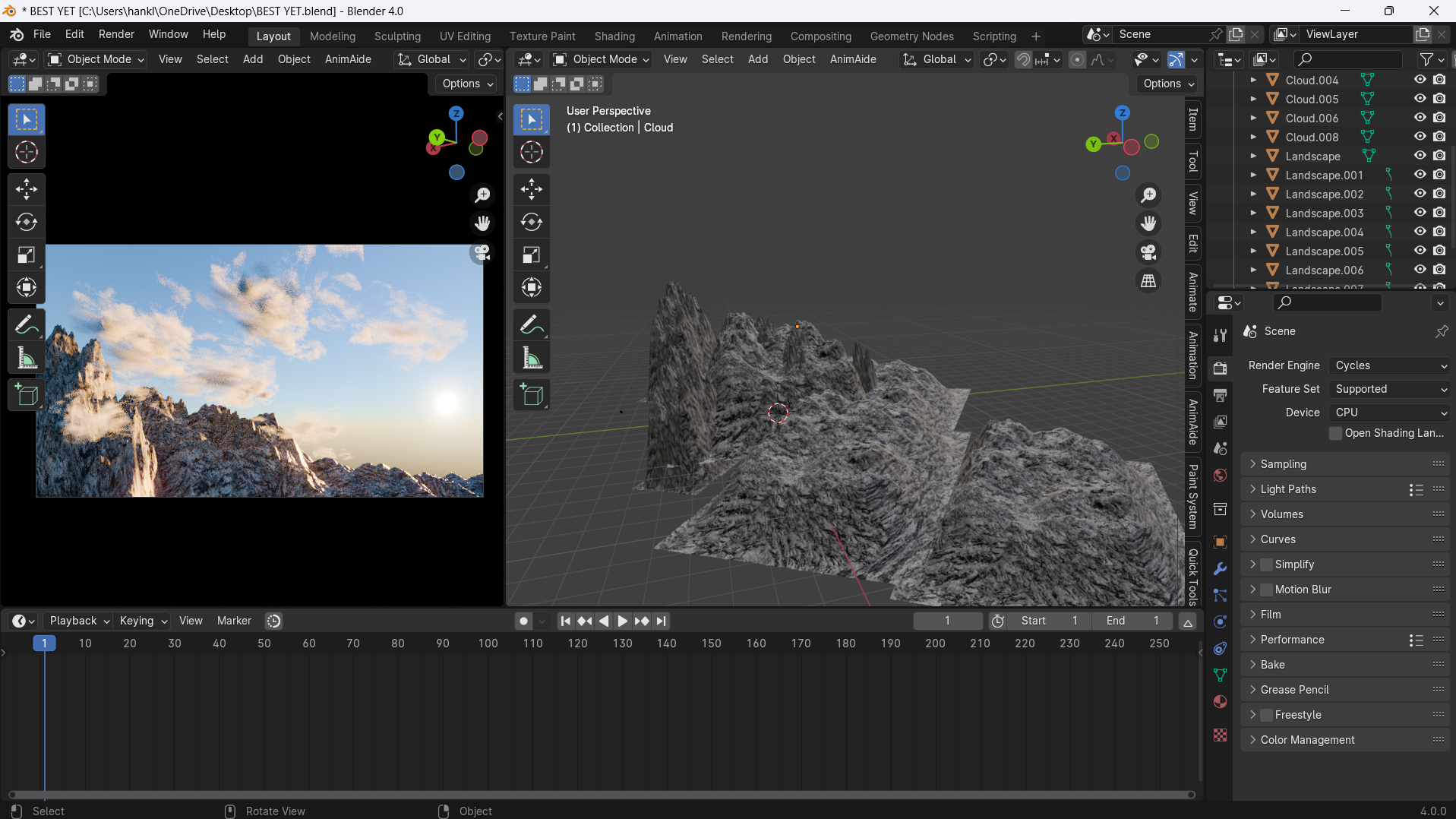Switch to orthographic grid view icon
The height and width of the screenshot is (819, 1456).
point(1148,281)
